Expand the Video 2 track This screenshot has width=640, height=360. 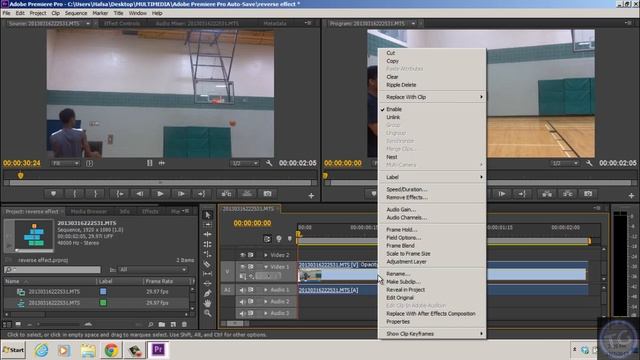266,255
